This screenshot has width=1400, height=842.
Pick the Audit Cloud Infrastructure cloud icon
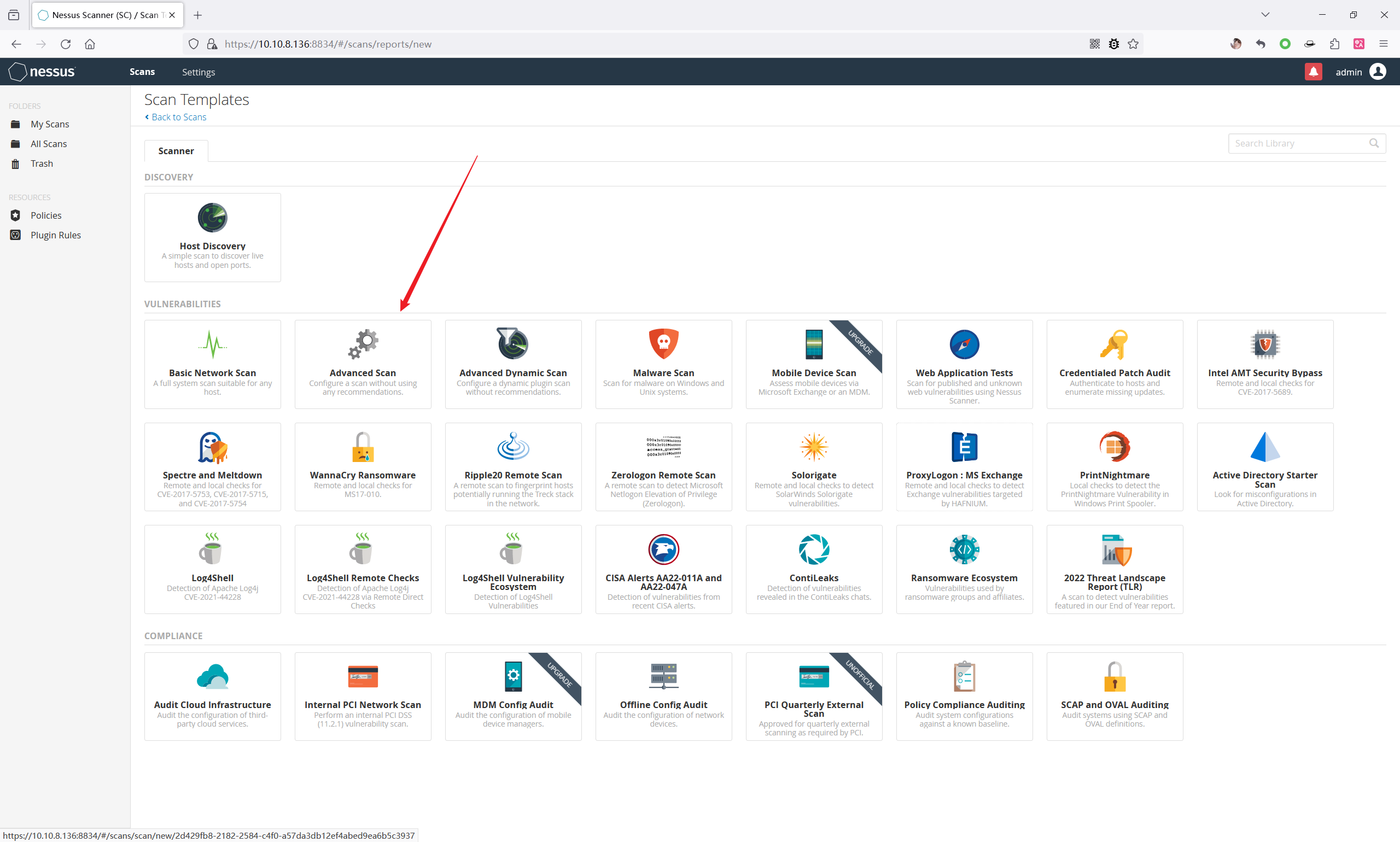(x=212, y=676)
